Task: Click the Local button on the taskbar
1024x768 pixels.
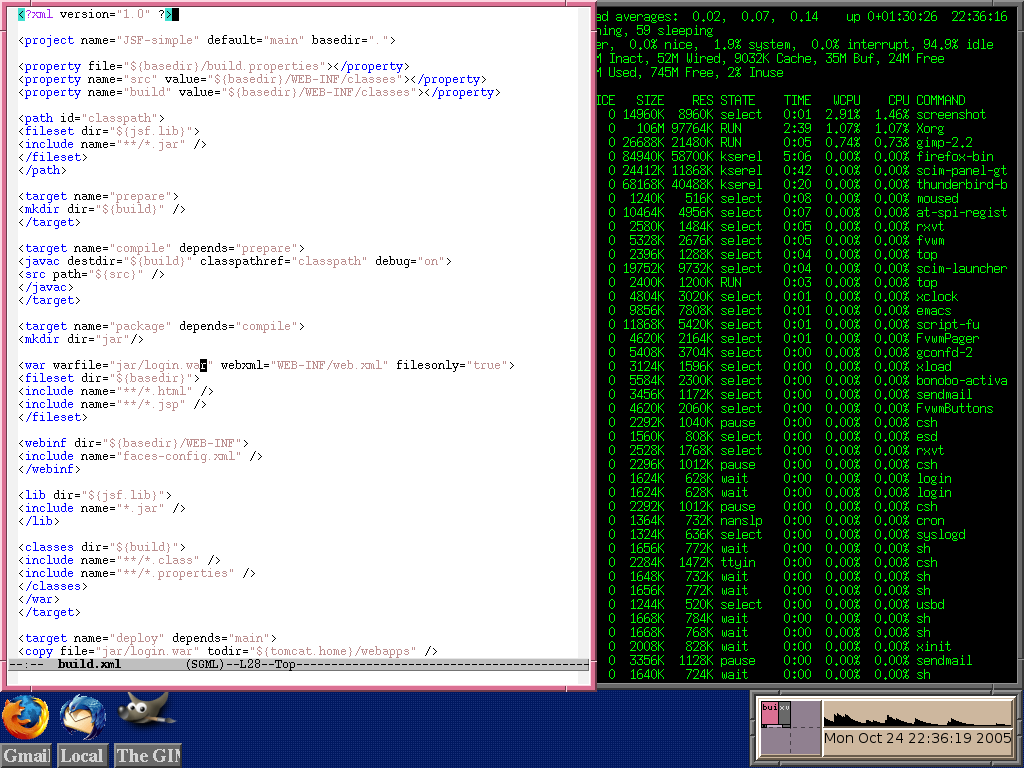Action: coord(82,756)
